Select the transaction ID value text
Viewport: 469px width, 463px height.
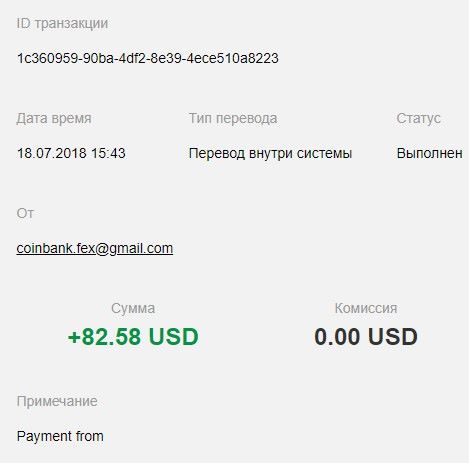click(x=148, y=58)
